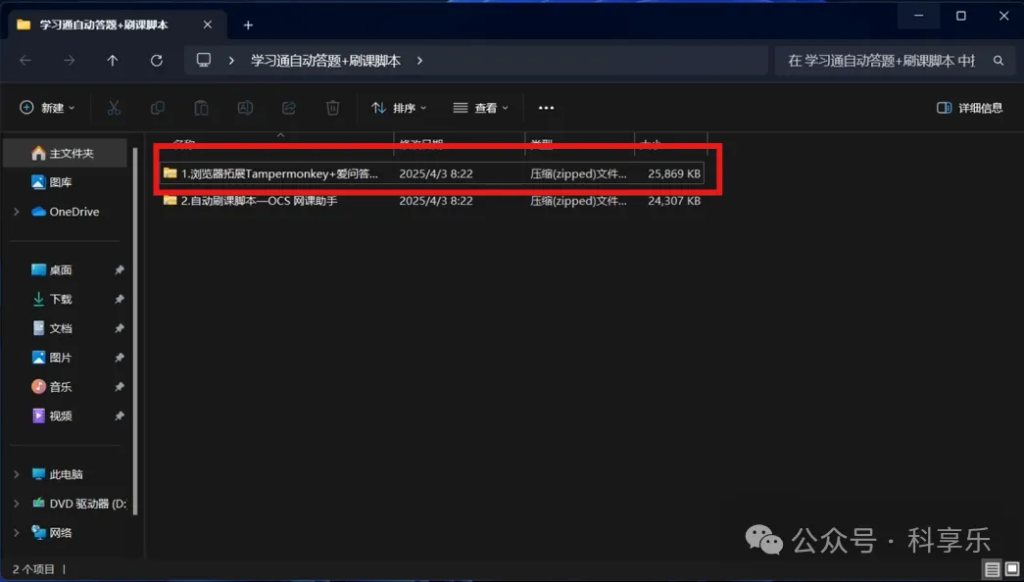Click the 25,869 KB size cell

[674, 174]
